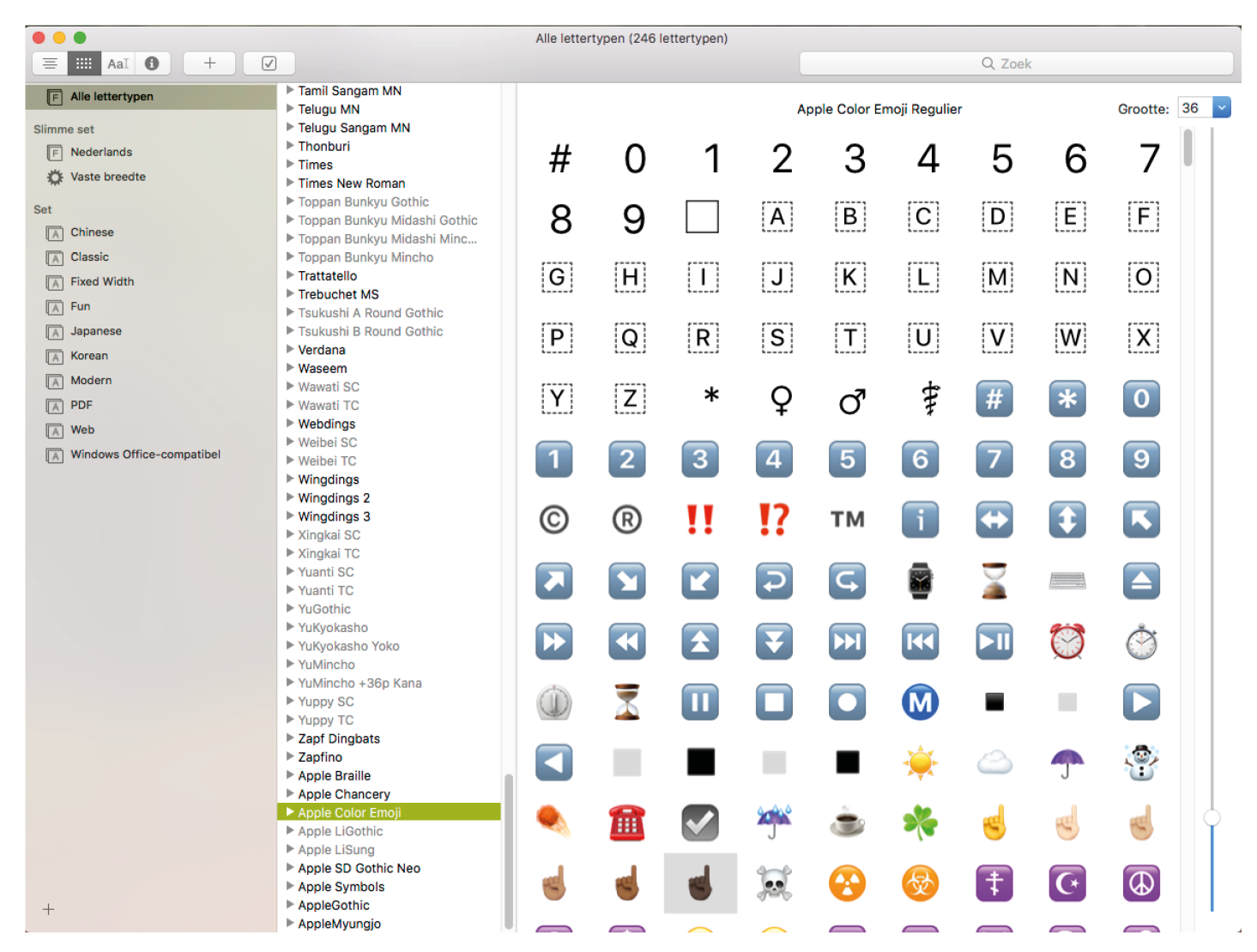Open the Grootte size dropdown
1257x952 pixels.
(1222, 108)
